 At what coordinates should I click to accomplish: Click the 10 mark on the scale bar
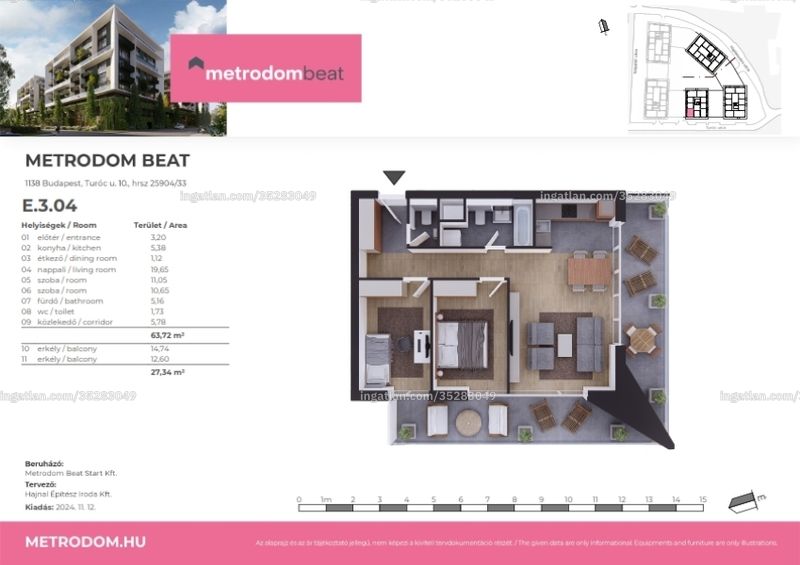(568, 499)
